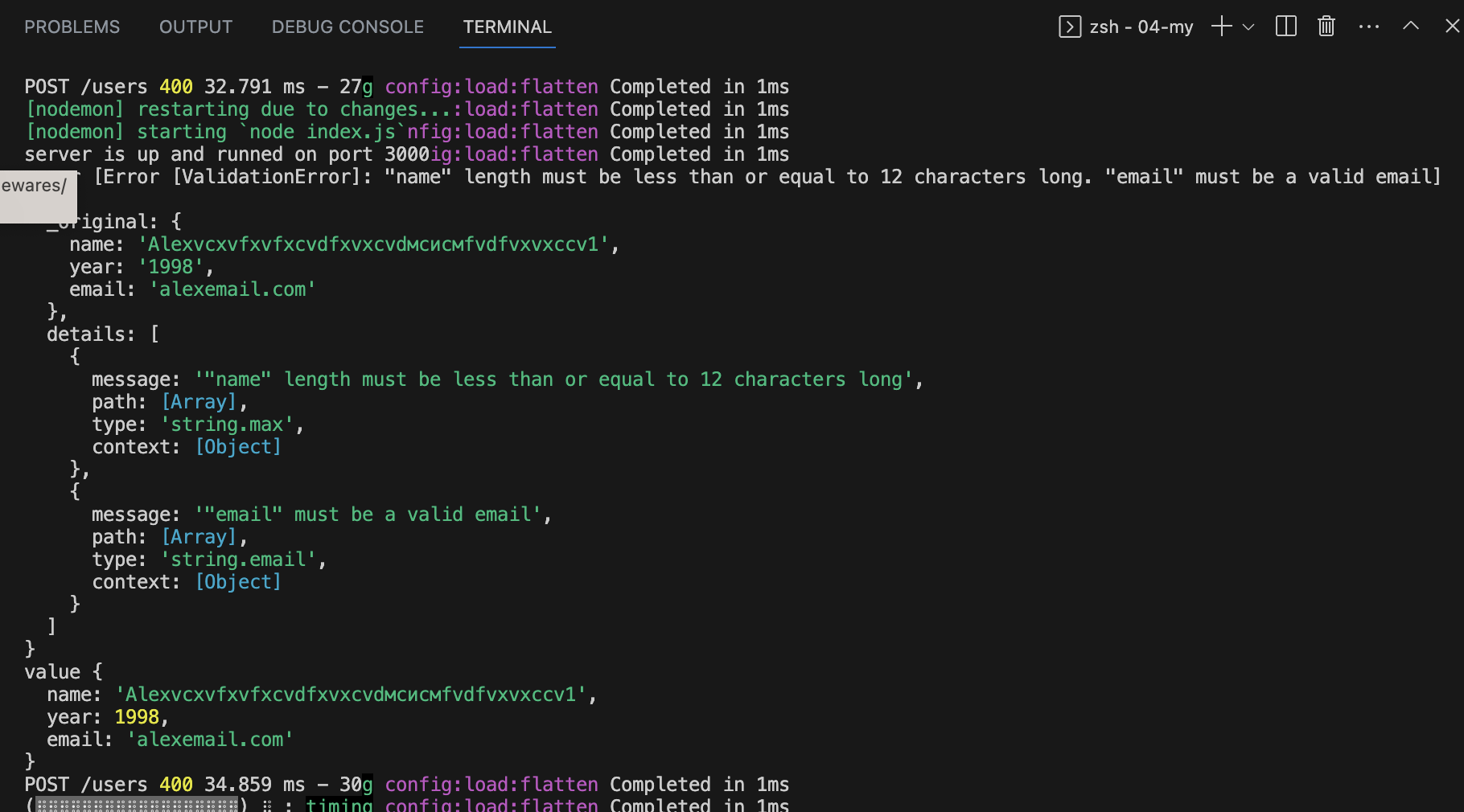Click 'alexemail.com' under _original
Screen dimensions: 1464x812
point(232,289)
